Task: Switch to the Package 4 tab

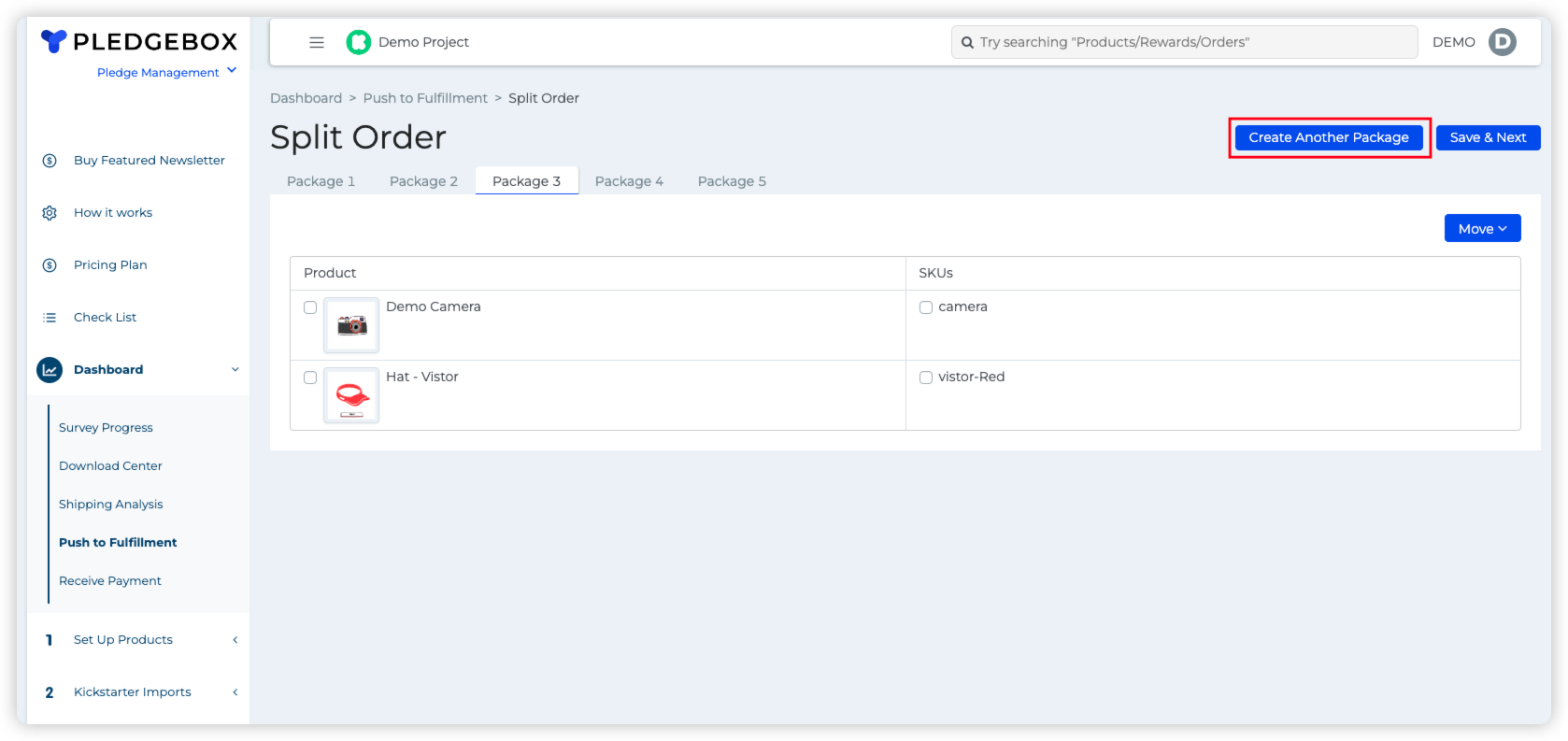Action: (x=630, y=181)
